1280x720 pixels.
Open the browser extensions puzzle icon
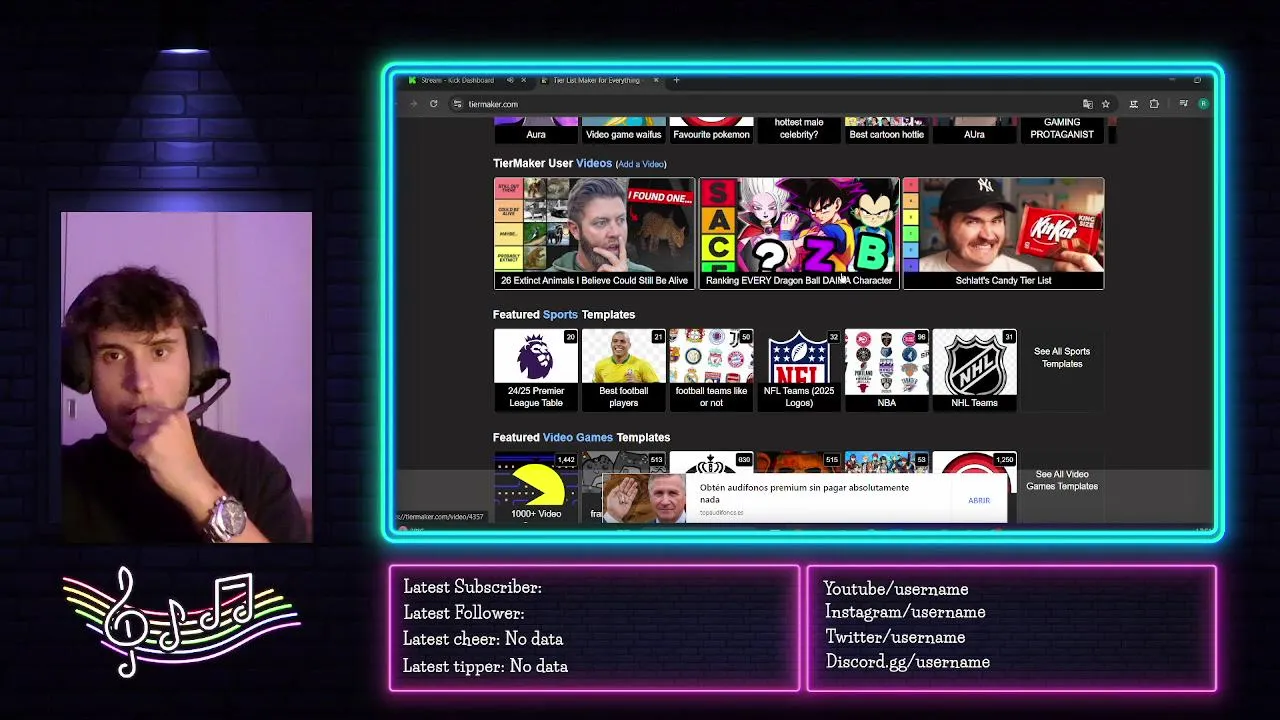[1154, 104]
